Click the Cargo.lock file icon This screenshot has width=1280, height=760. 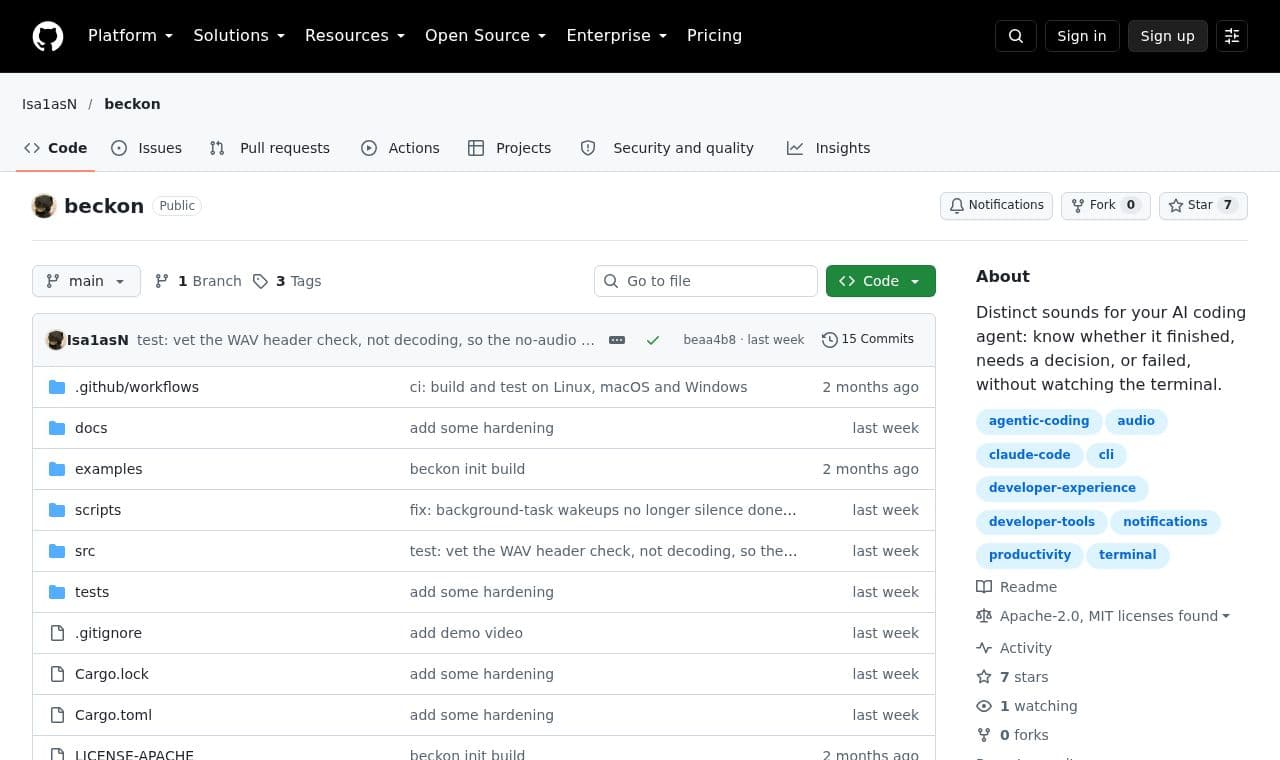coord(57,674)
